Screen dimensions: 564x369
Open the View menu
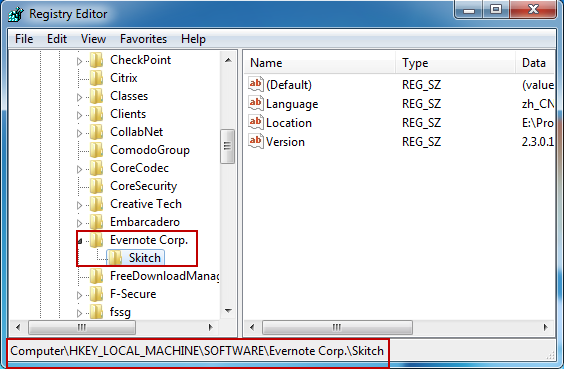(93, 39)
